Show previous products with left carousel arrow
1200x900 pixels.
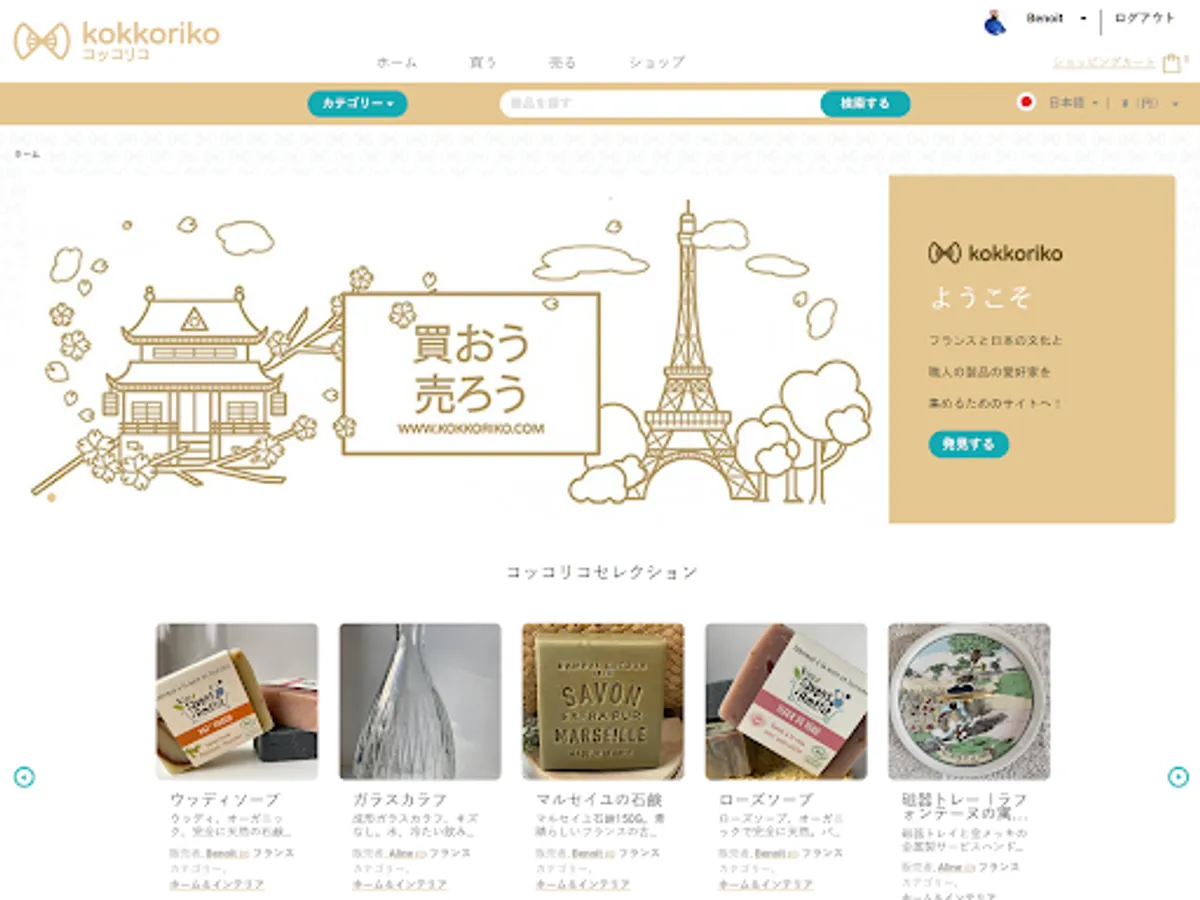24,776
